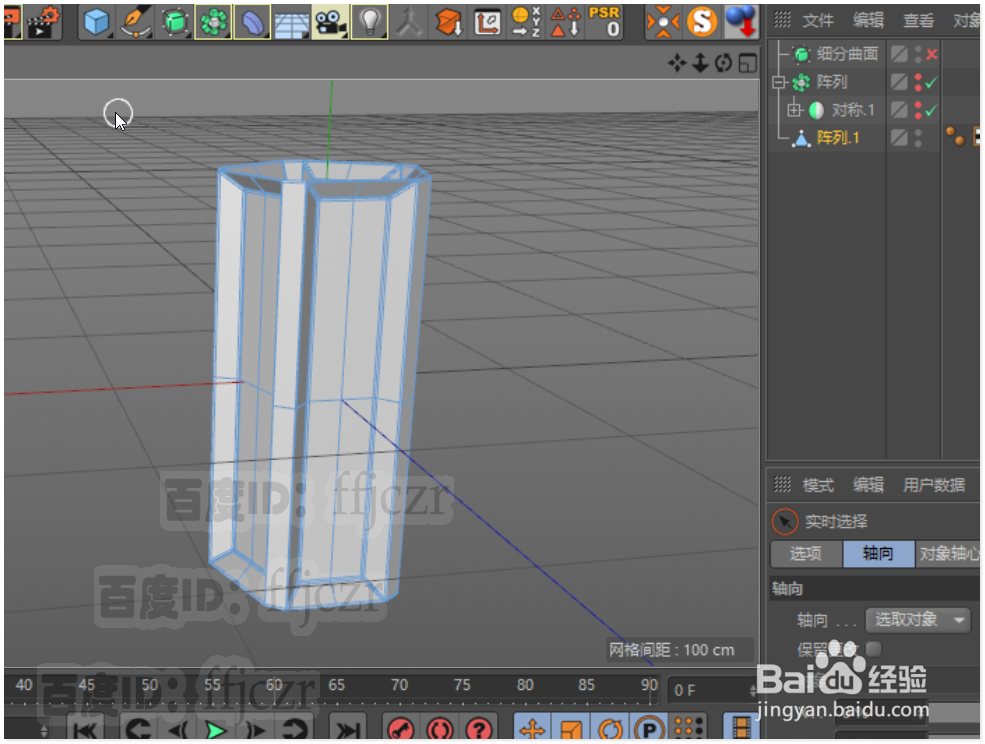Step forward one frame
Screen dimensions: 985x744
[x=256, y=730]
